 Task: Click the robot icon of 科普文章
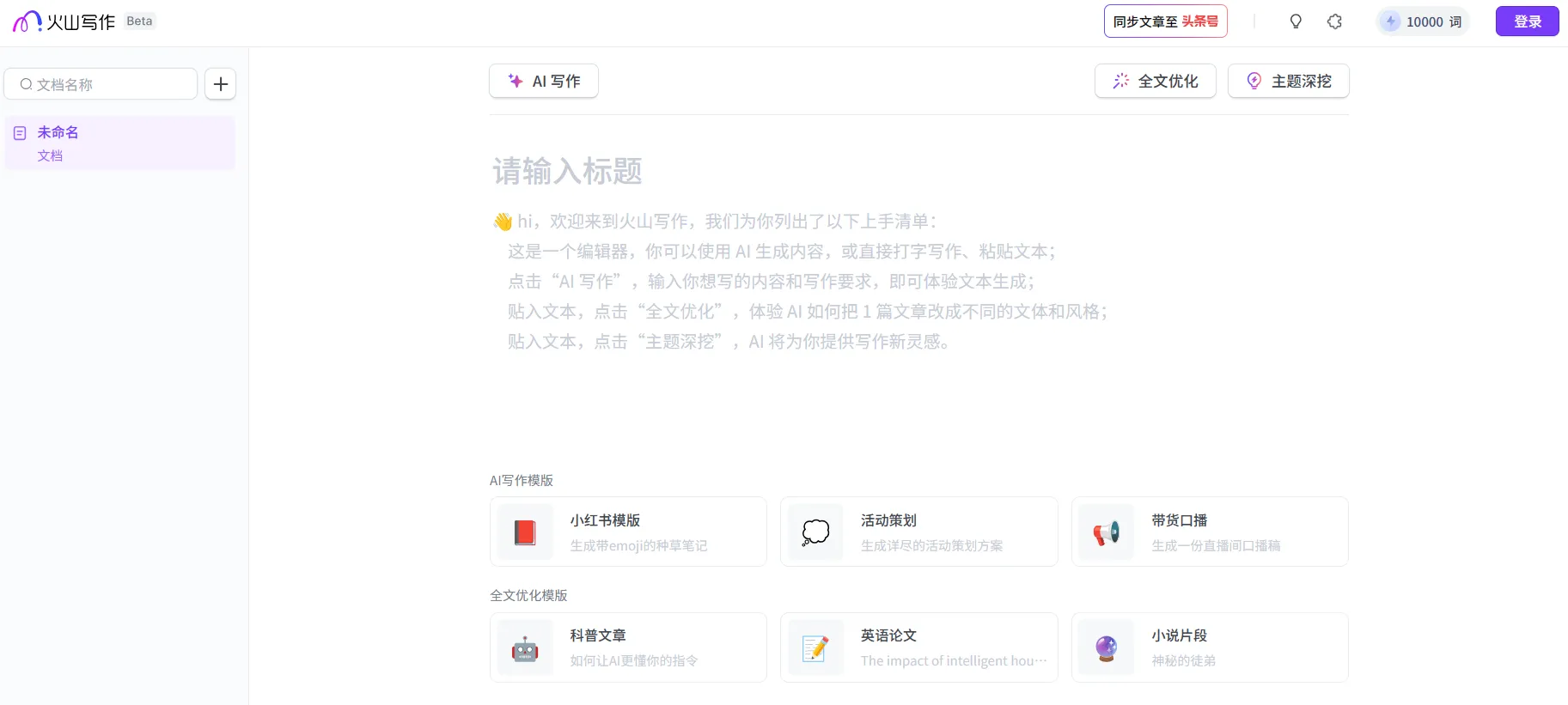tap(525, 648)
